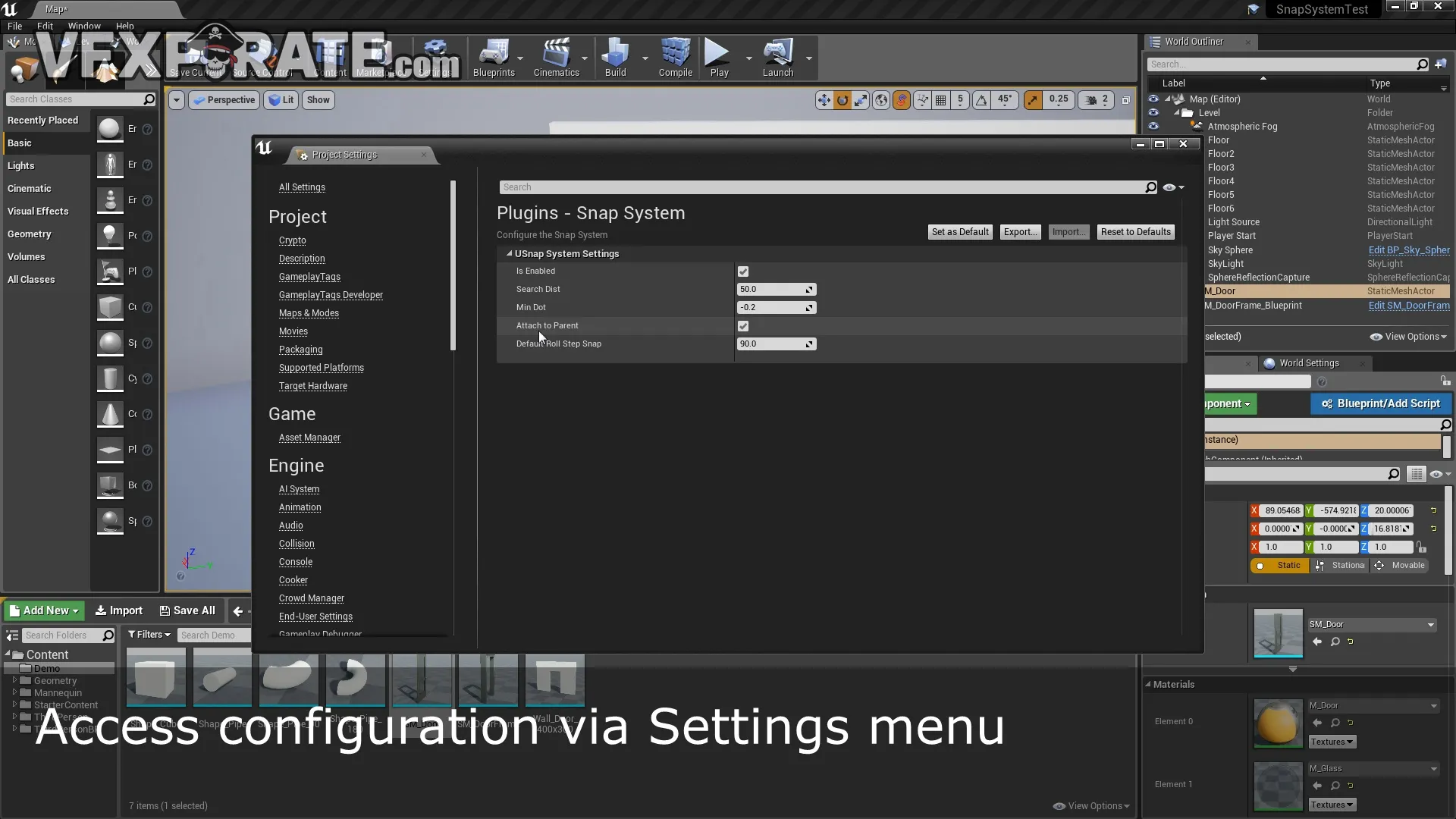Open Build options dropdown arrow

[x=645, y=58]
